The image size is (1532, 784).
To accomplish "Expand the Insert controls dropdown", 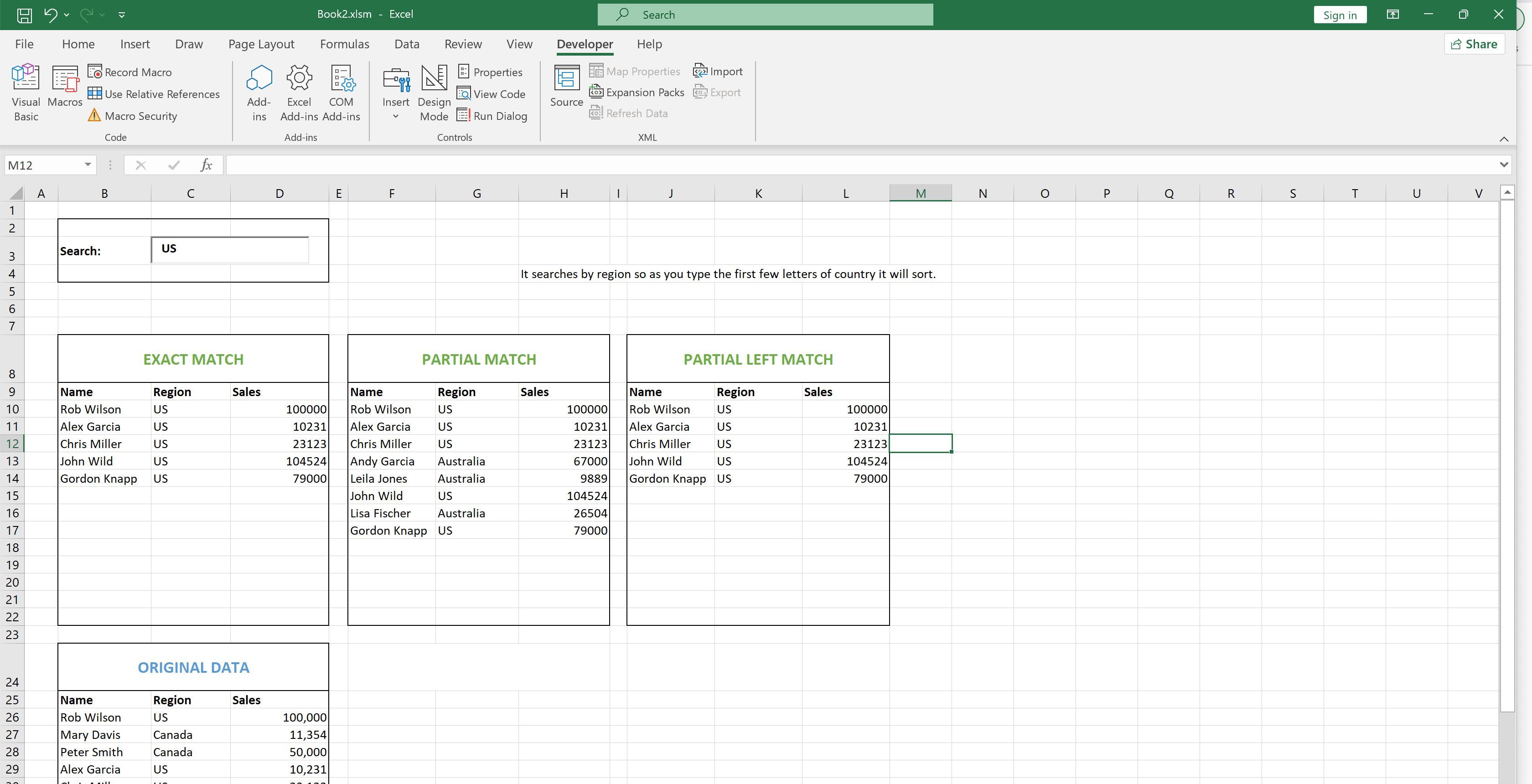I will pyautogui.click(x=396, y=117).
